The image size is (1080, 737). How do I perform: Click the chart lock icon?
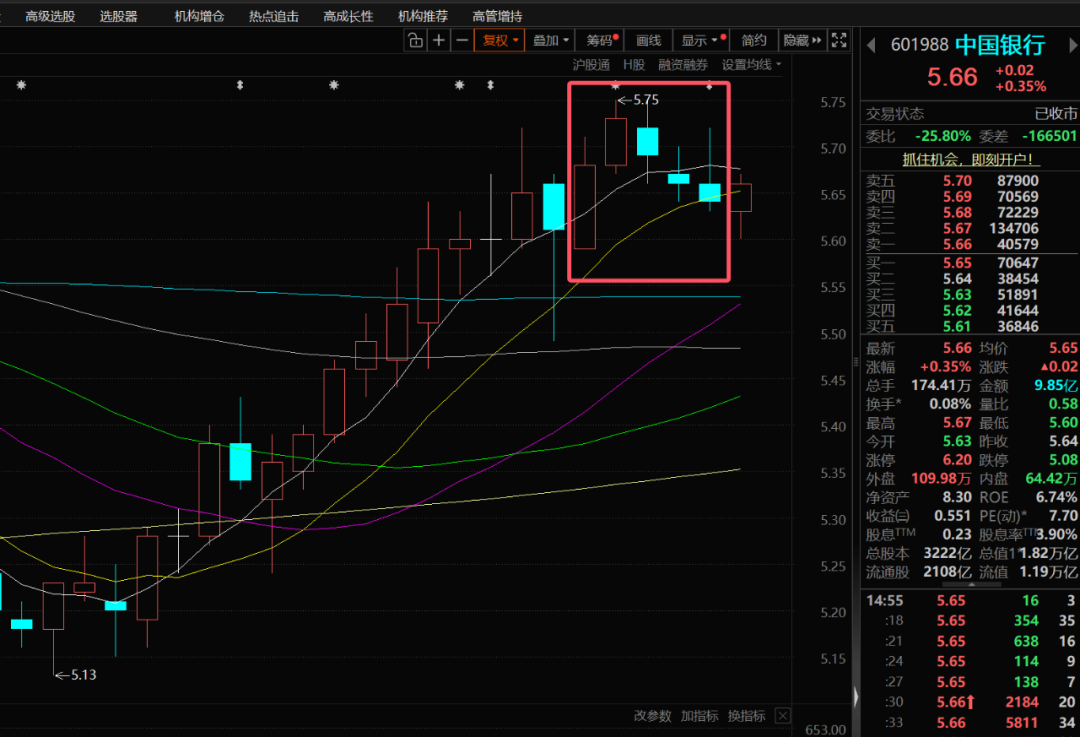[x=415, y=40]
